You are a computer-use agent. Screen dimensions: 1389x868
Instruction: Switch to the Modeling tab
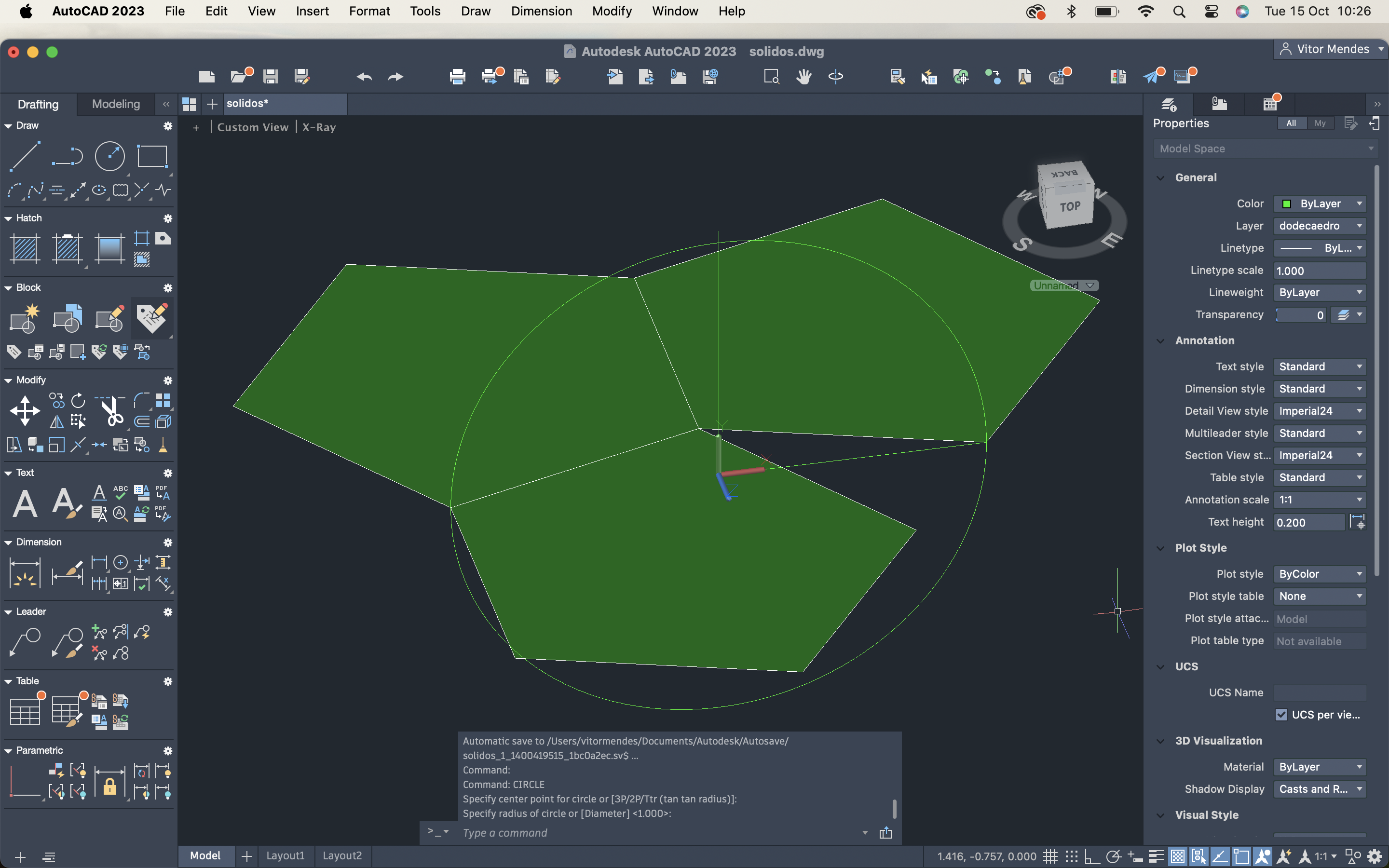(x=115, y=104)
